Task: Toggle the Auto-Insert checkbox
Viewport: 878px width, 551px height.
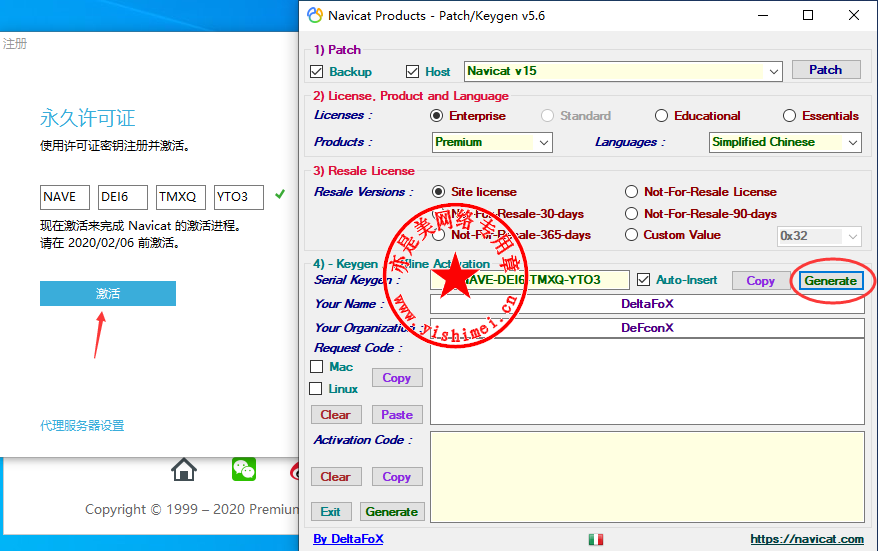Action: 643,279
